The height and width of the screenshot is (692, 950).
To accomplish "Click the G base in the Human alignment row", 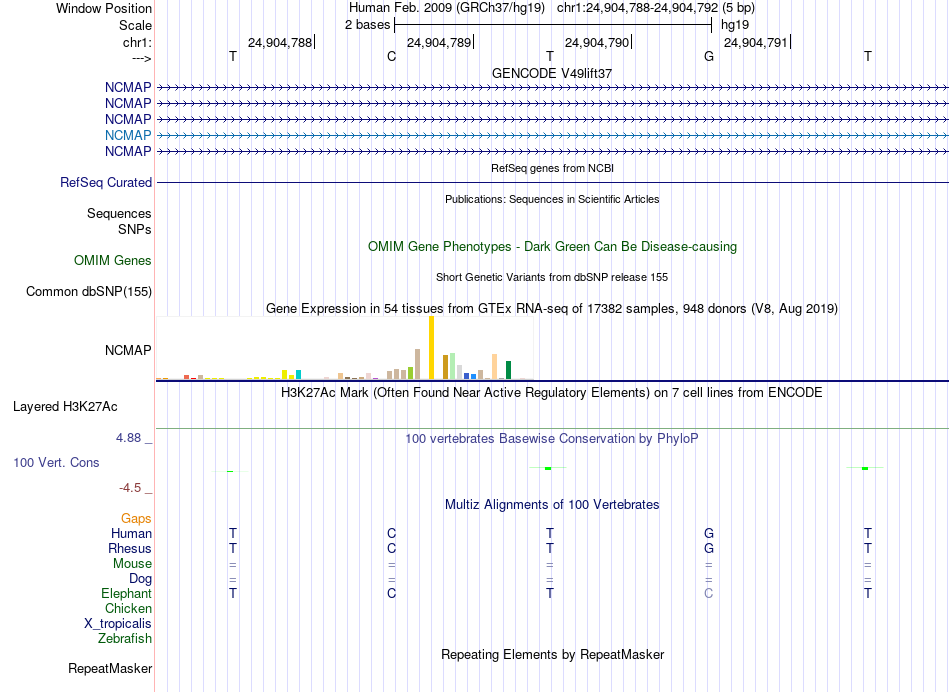I will tap(709, 533).
